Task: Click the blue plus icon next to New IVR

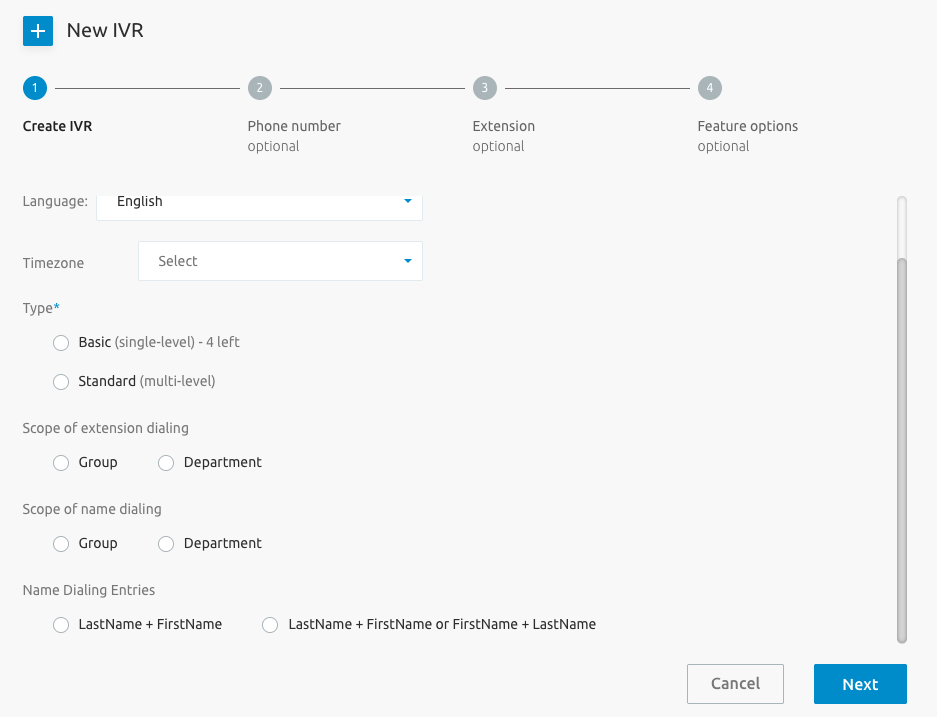Action: (x=38, y=31)
